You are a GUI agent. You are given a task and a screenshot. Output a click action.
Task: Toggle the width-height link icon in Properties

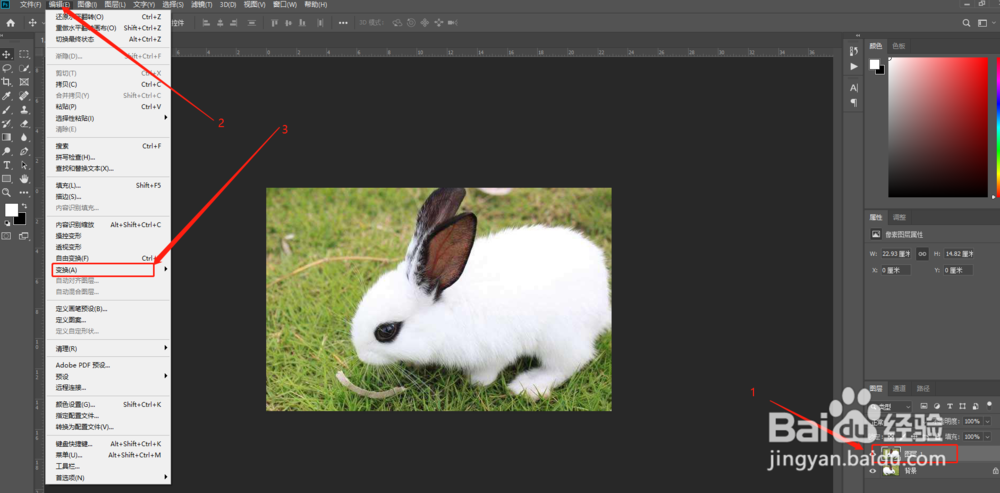pyautogui.click(x=922, y=253)
